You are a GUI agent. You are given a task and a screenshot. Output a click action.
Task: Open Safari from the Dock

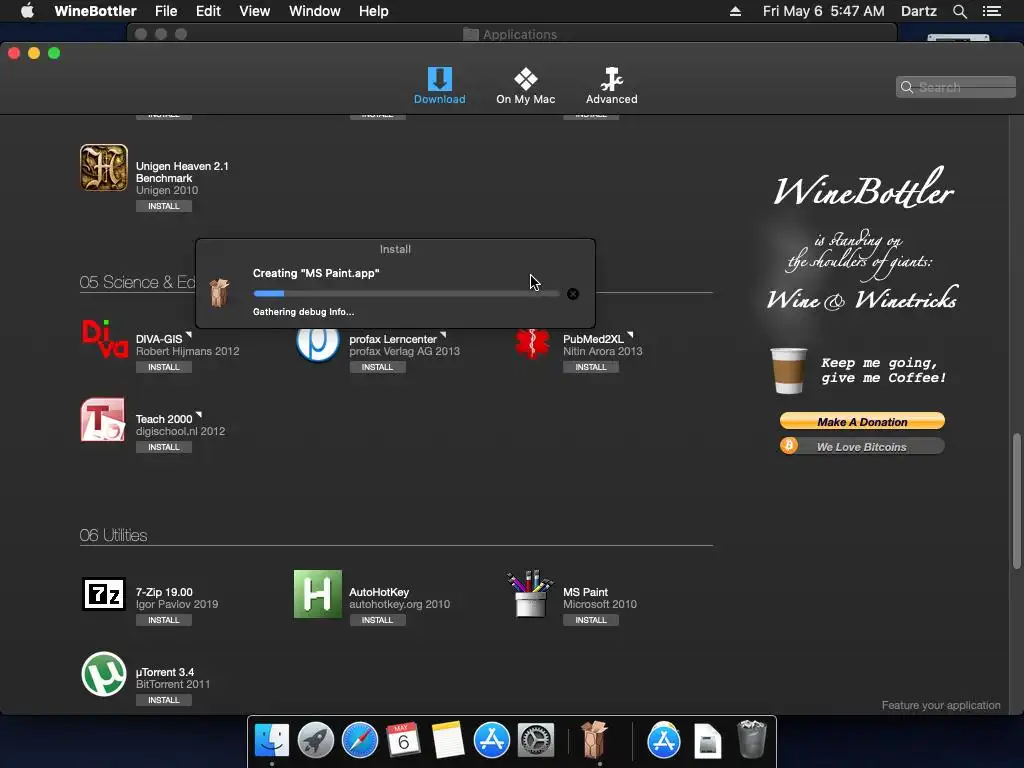[360, 741]
